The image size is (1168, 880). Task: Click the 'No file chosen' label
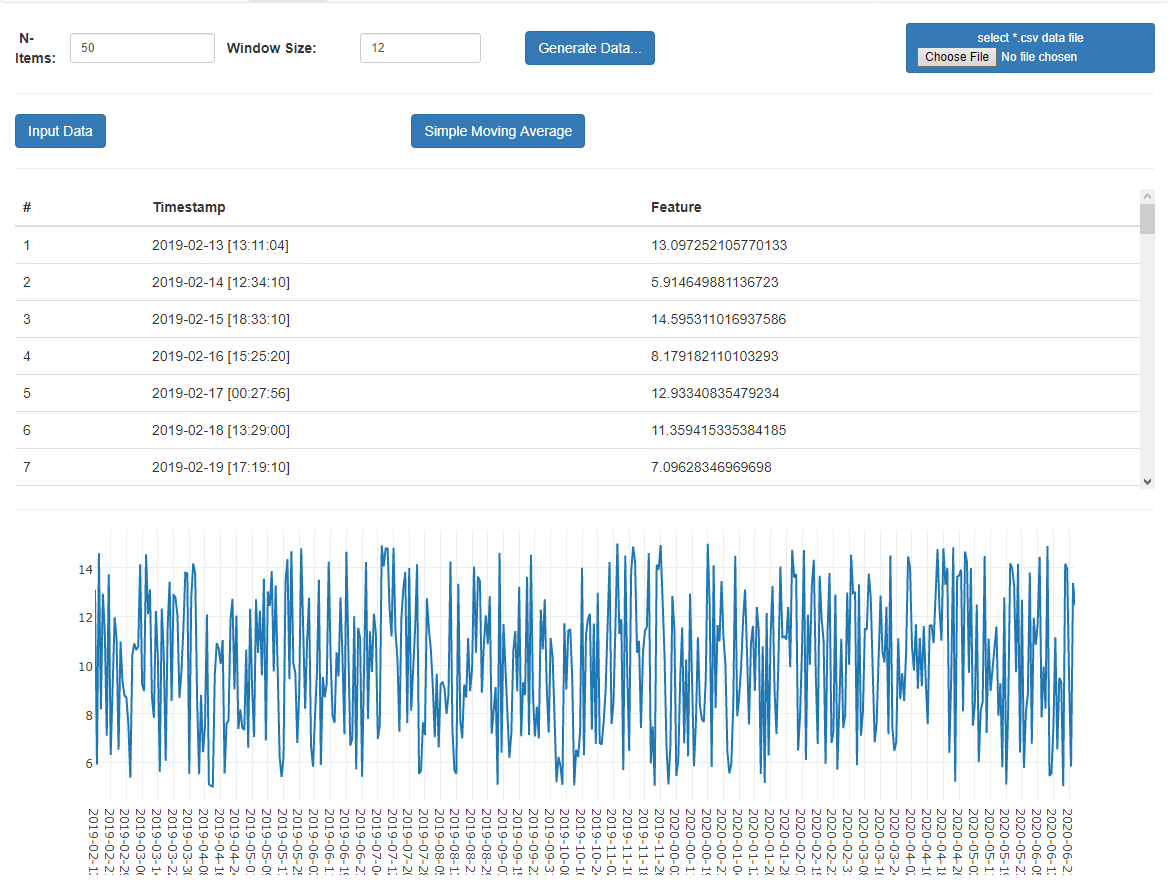point(1038,57)
